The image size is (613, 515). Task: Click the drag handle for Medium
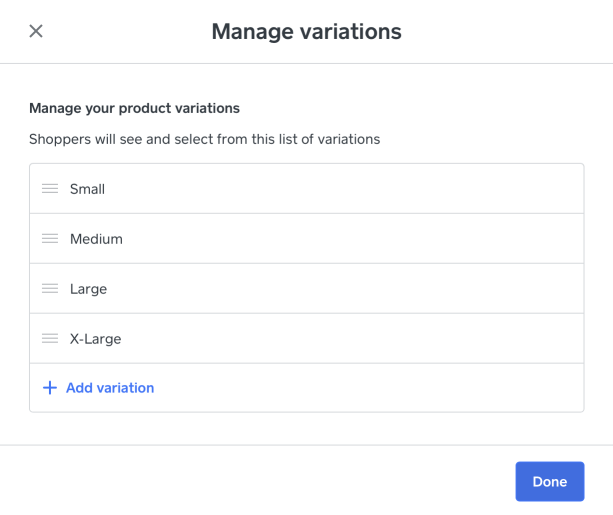pyautogui.click(x=50, y=239)
